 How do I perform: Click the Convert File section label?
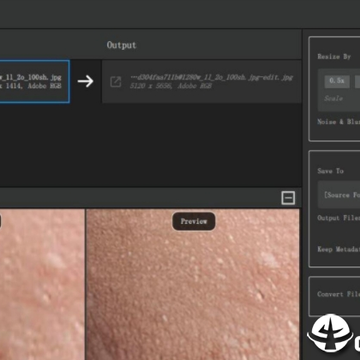[x=339, y=294]
